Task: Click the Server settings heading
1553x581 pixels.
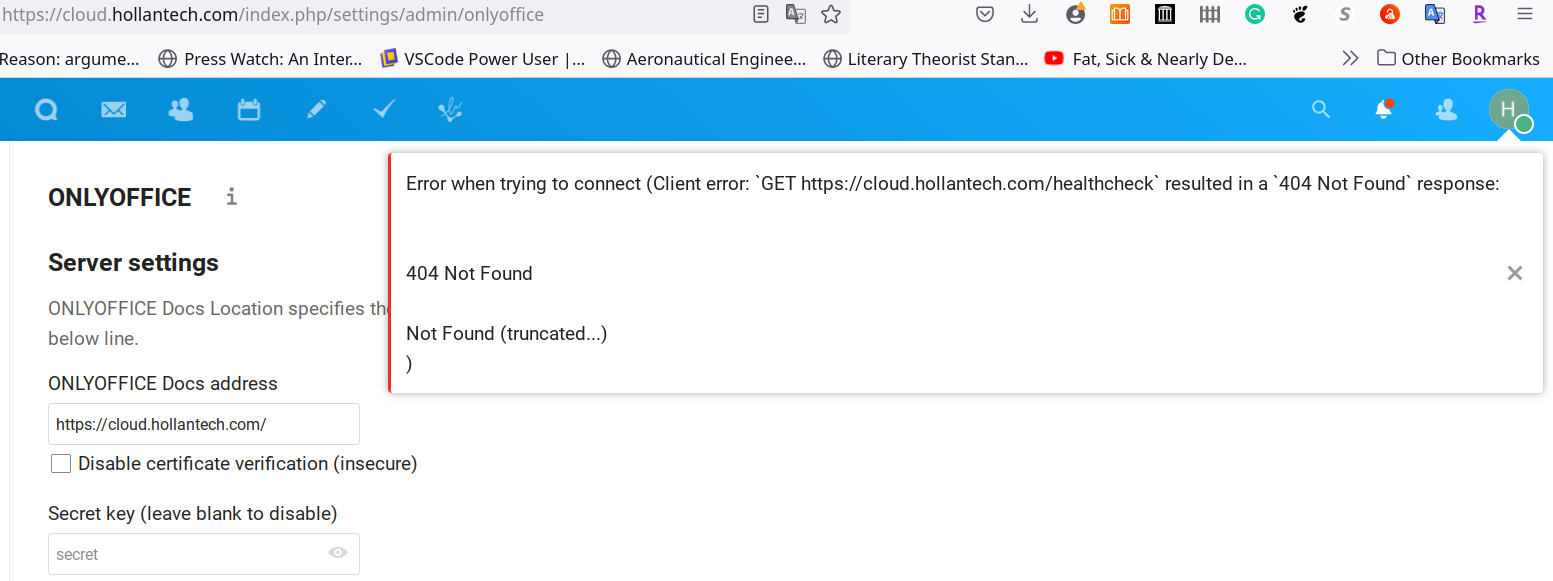Action: (x=133, y=263)
